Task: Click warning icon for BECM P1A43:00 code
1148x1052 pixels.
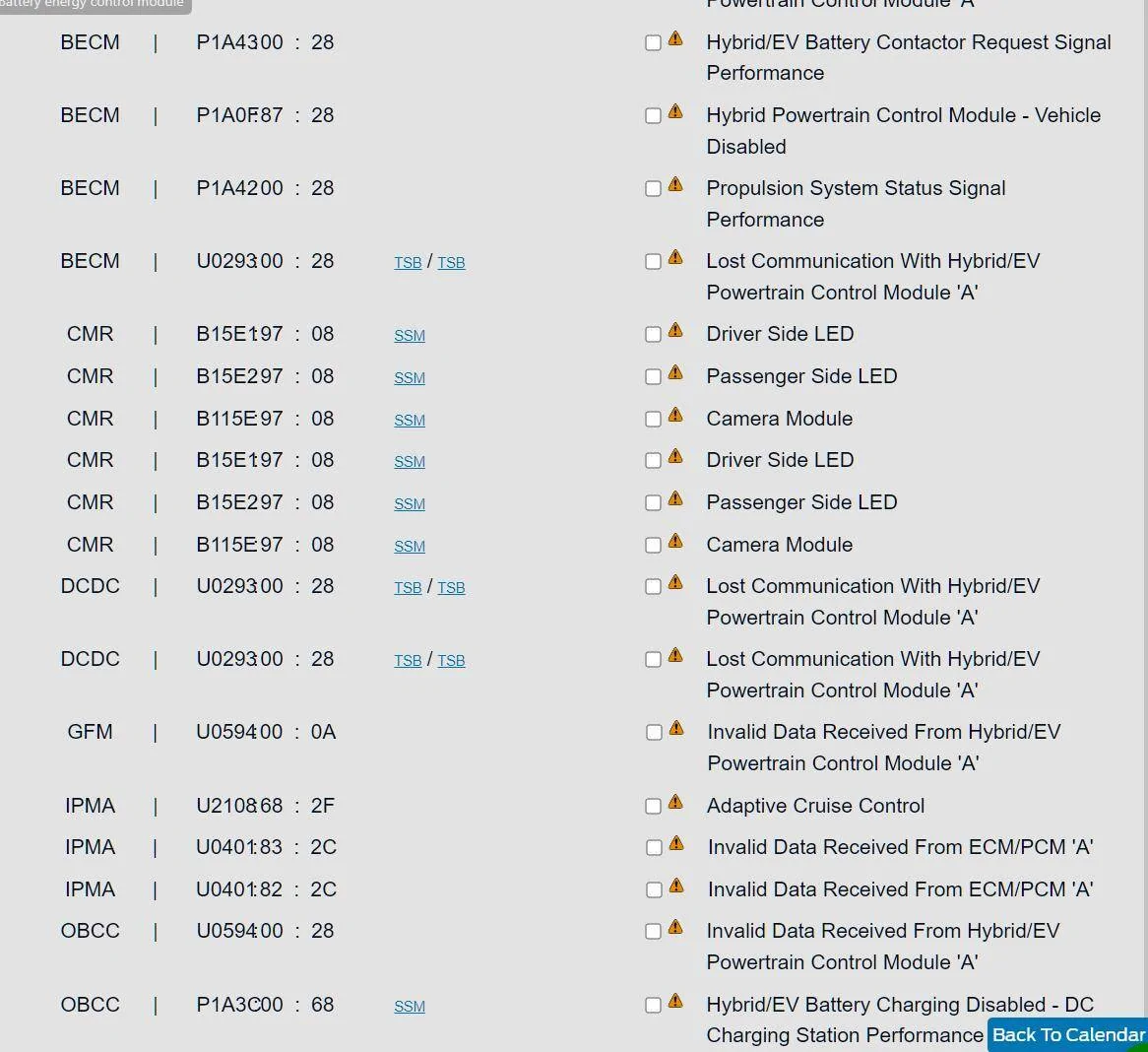Action: coord(675,38)
